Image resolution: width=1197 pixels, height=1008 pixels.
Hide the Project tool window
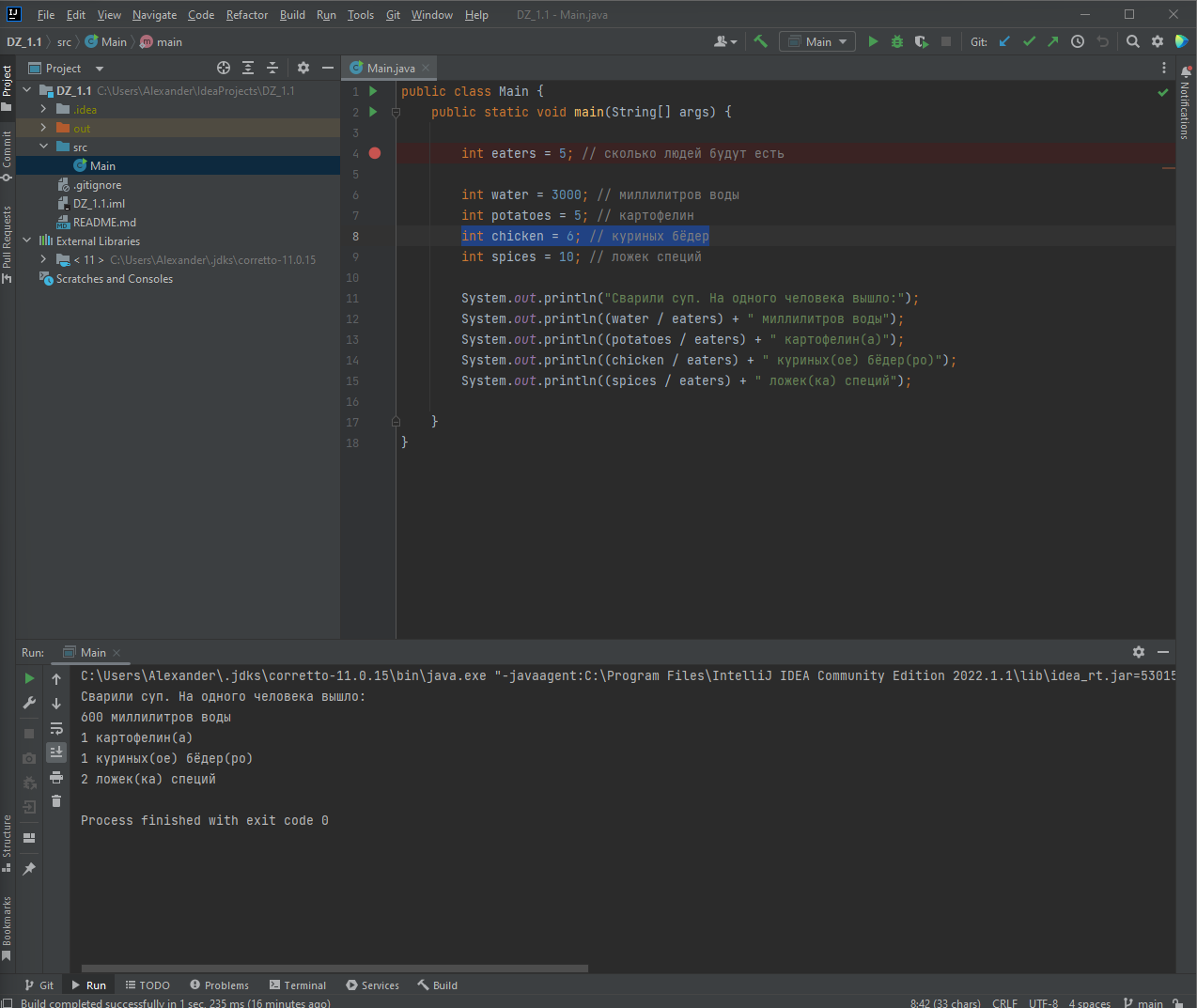click(327, 68)
